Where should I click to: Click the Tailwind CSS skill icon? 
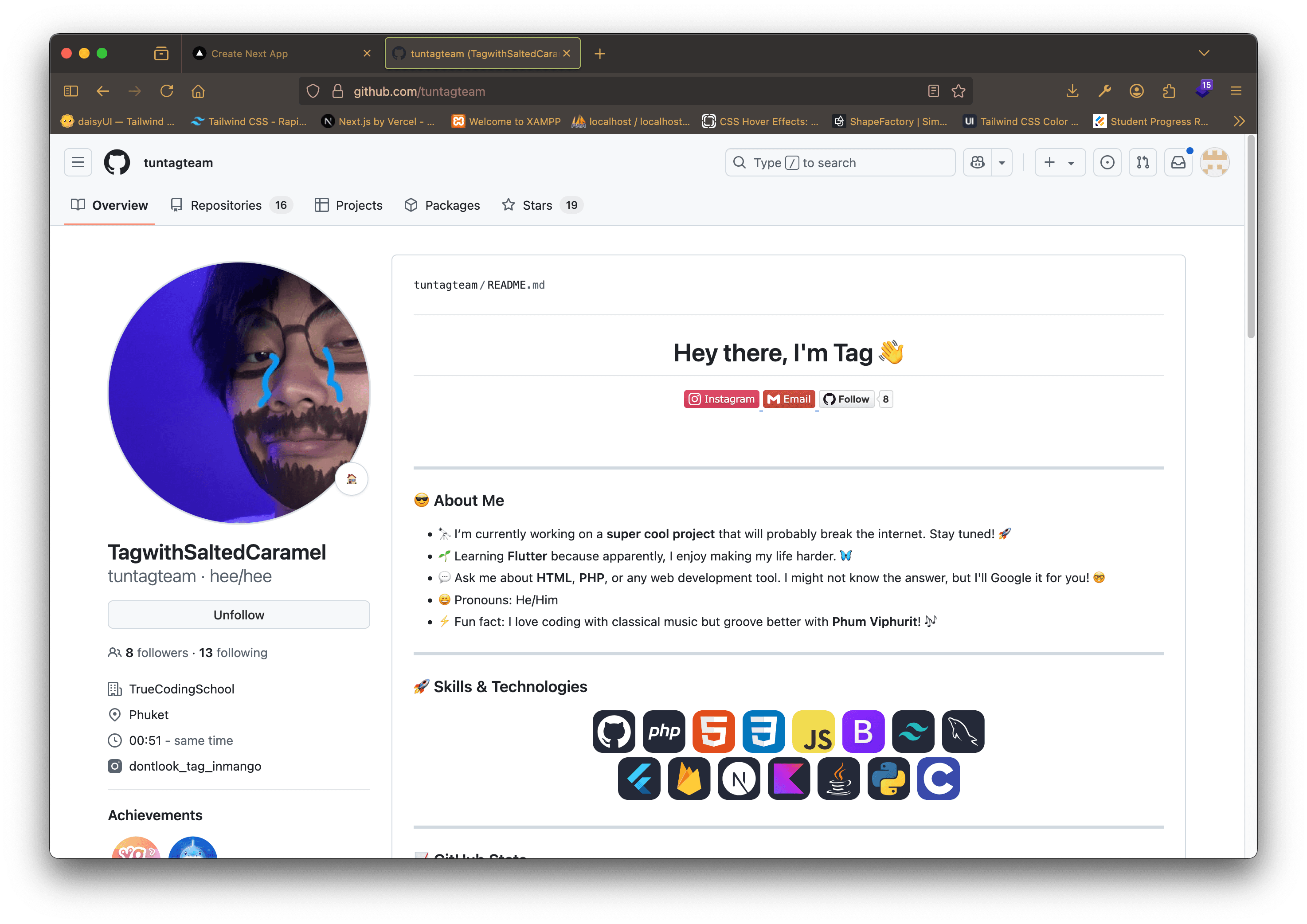coord(913,732)
